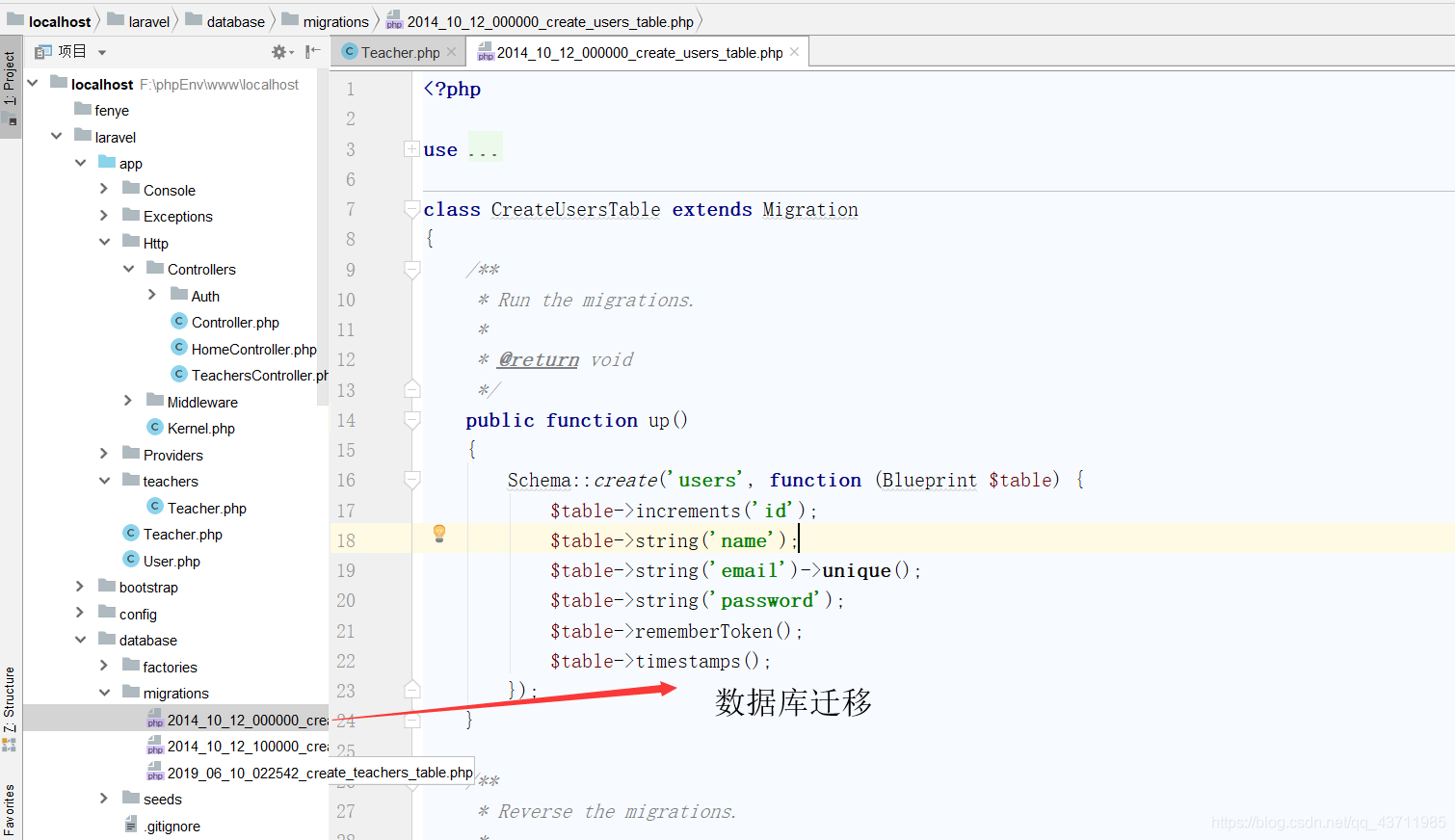The height and width of the screenshot is (840, 1455).
Task: Click the class icon of User.php
Action: pos(132,560)
